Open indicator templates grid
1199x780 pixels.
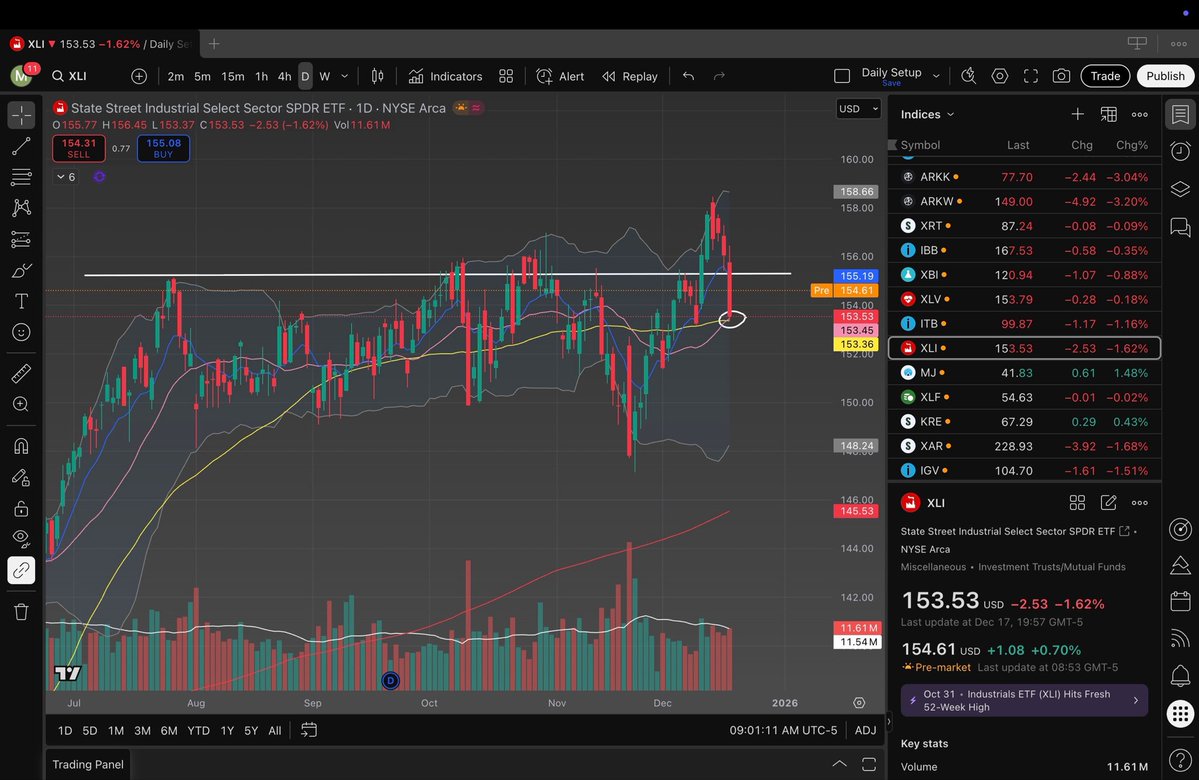[x=506, y=76]
